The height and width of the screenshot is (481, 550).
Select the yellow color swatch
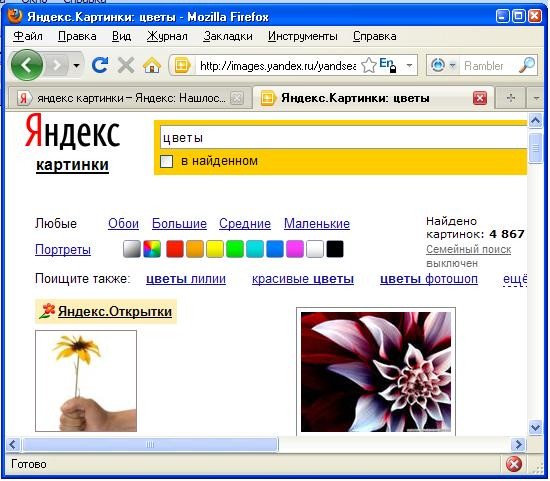pyautogui.click(x=215, y=249)
